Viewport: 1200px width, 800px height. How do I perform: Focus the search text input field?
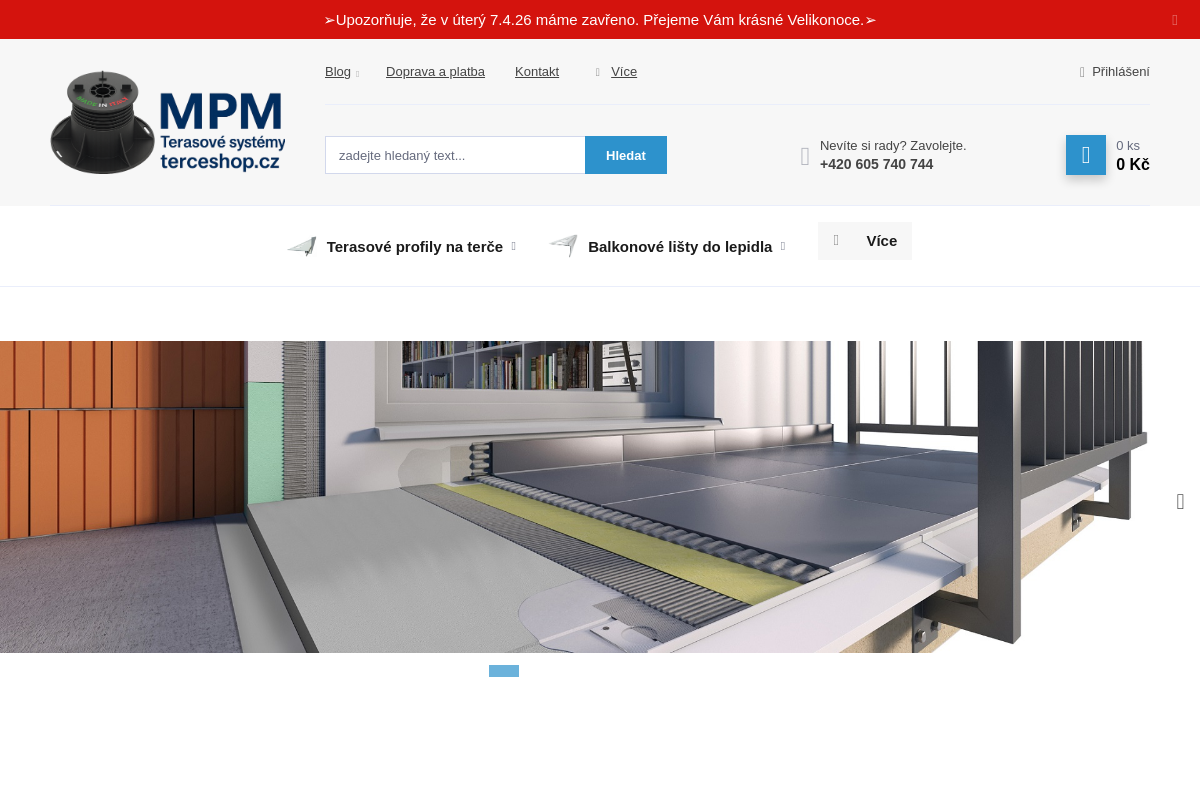(x=455, y=155)
